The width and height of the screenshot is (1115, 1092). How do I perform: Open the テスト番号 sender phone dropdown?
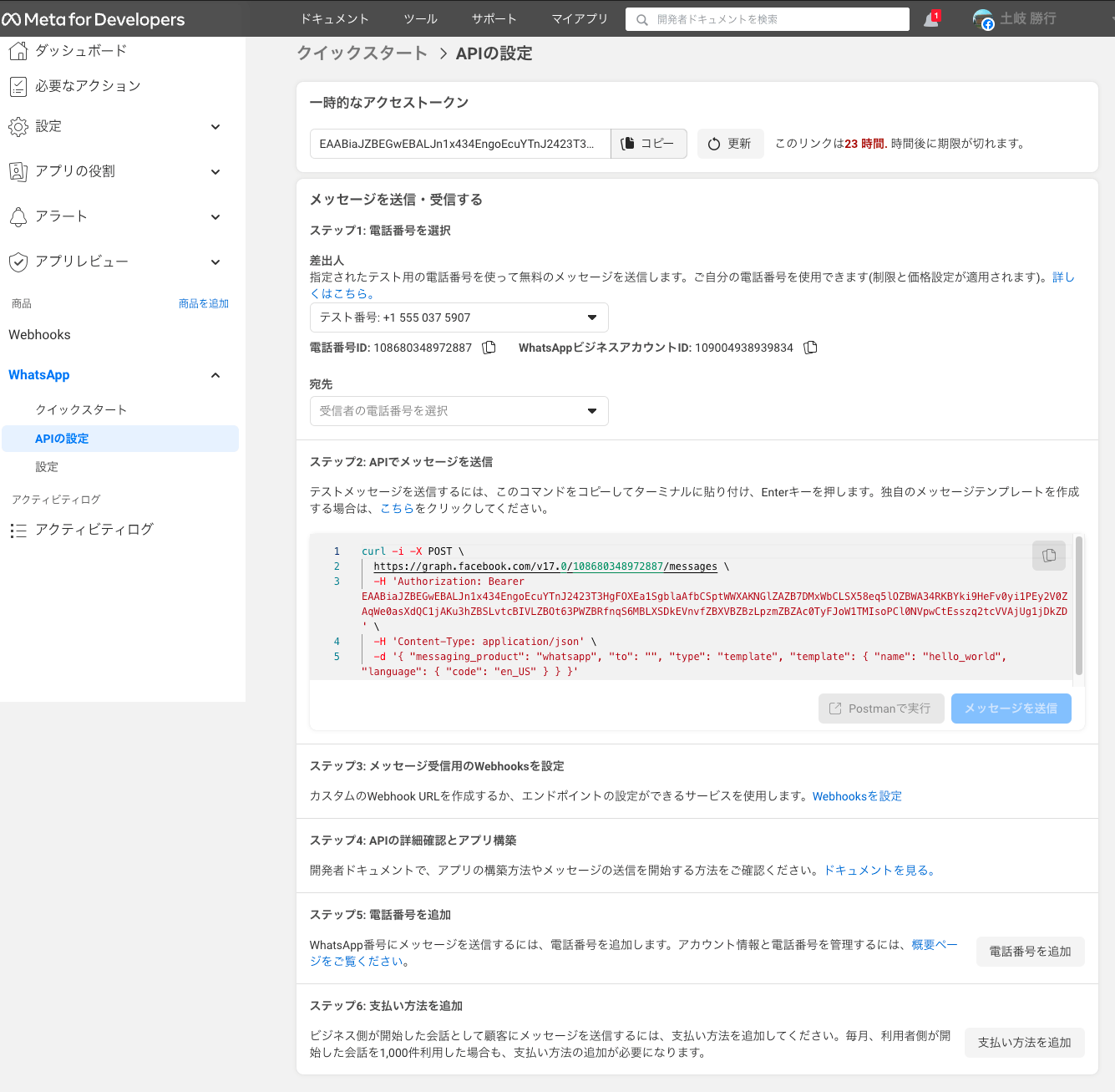pos(459,317)
